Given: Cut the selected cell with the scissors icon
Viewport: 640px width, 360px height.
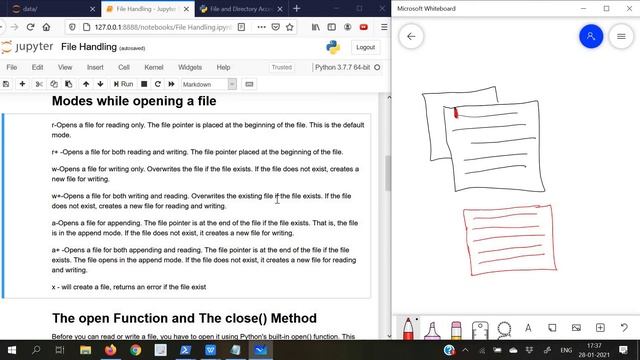Looking at the screenshot, I should pos(39,84).
